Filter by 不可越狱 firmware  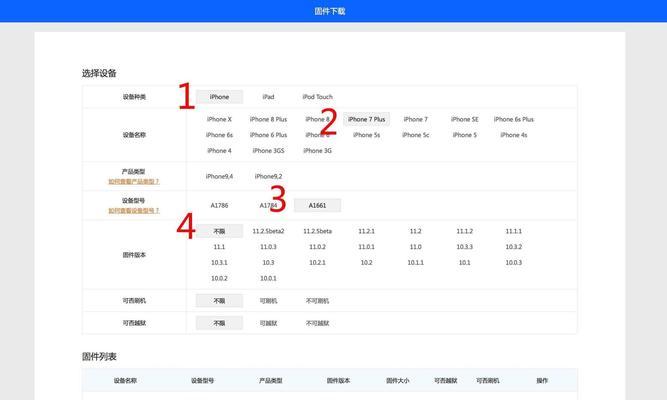[x=317, y=323]
